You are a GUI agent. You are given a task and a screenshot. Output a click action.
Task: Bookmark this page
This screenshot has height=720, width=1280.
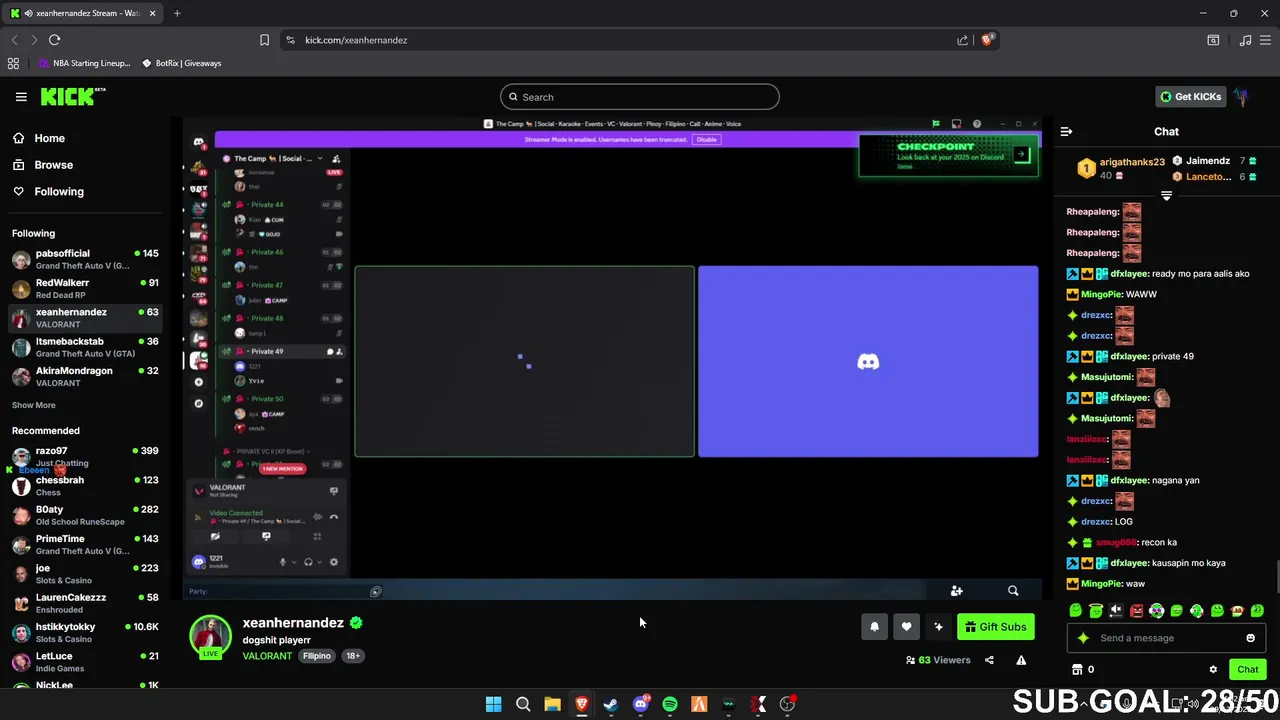click(x=264, y=40)
